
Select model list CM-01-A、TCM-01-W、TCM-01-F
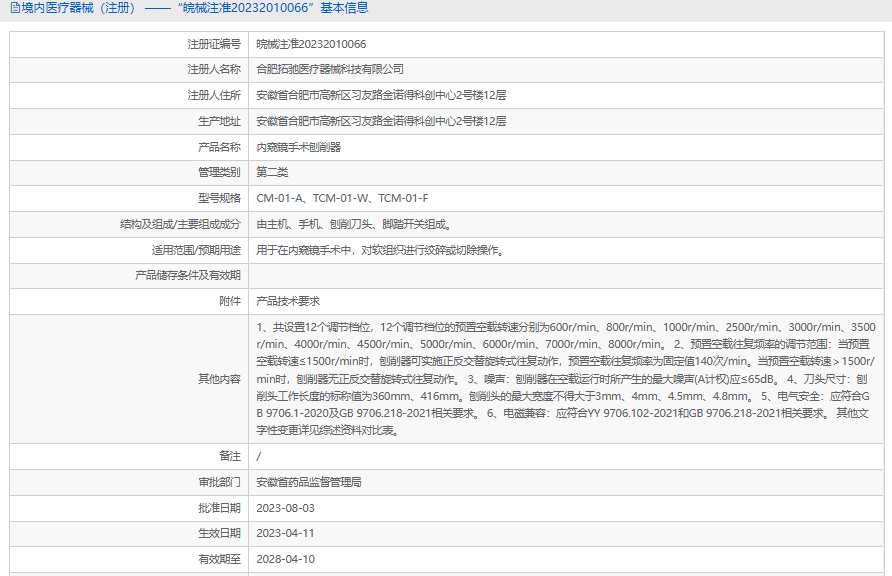click(342, 198)
